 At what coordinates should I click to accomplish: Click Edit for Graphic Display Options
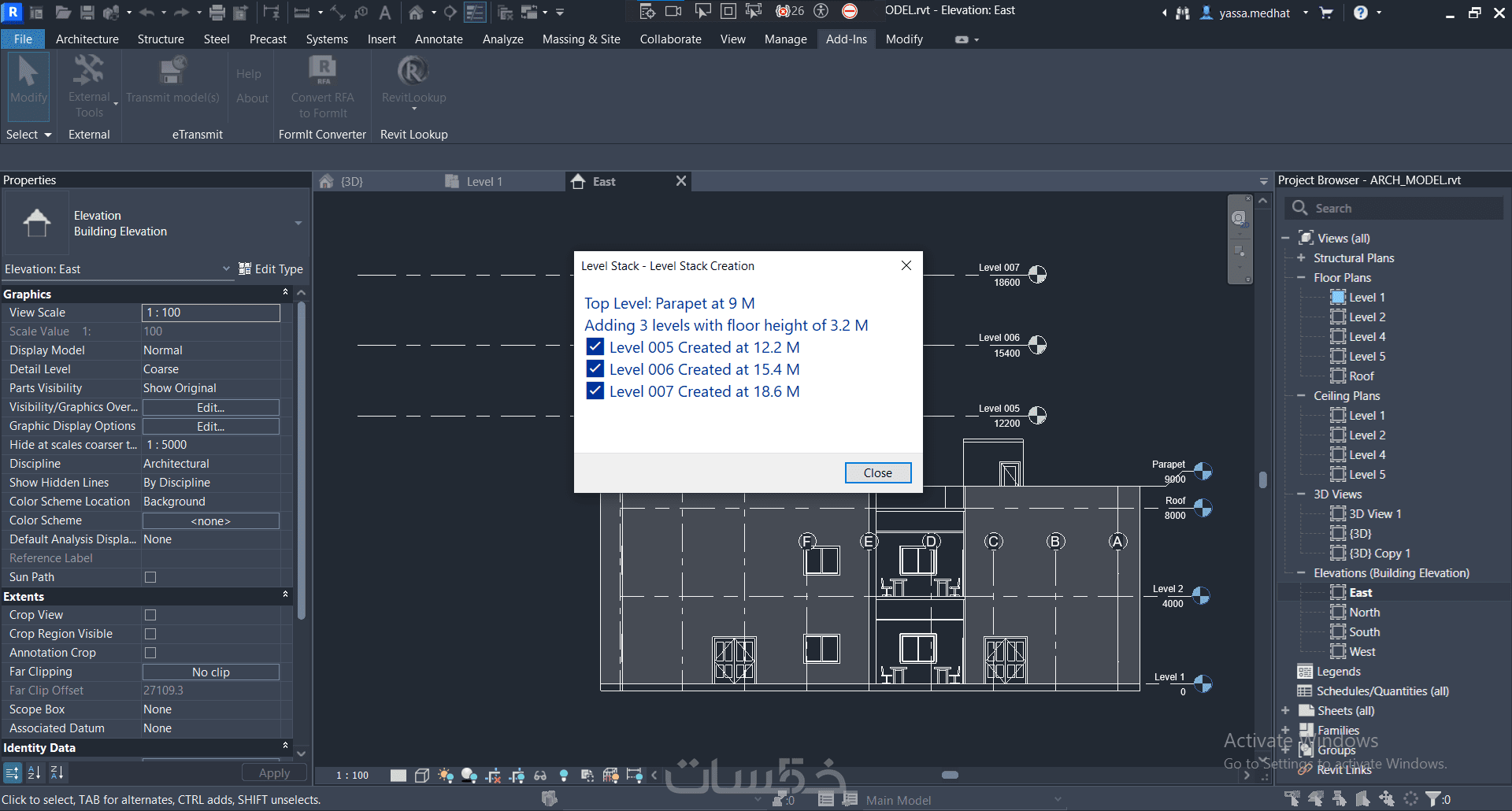click(x=210, y=426)
